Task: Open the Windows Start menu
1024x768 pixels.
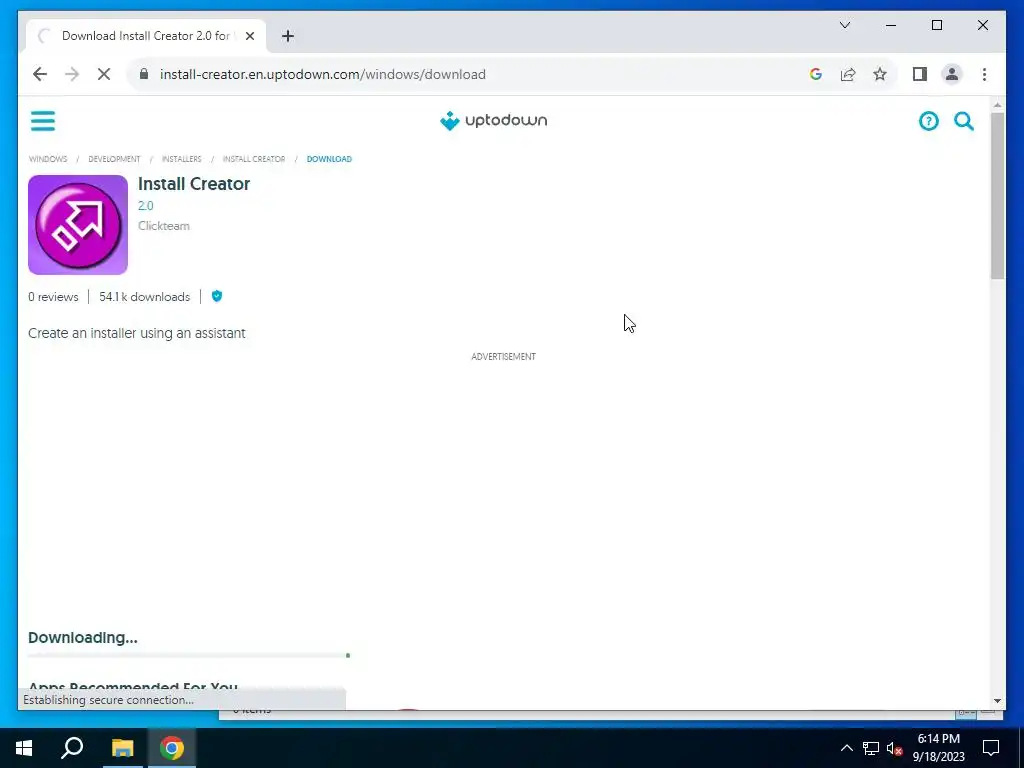Action: coord(24,748)
